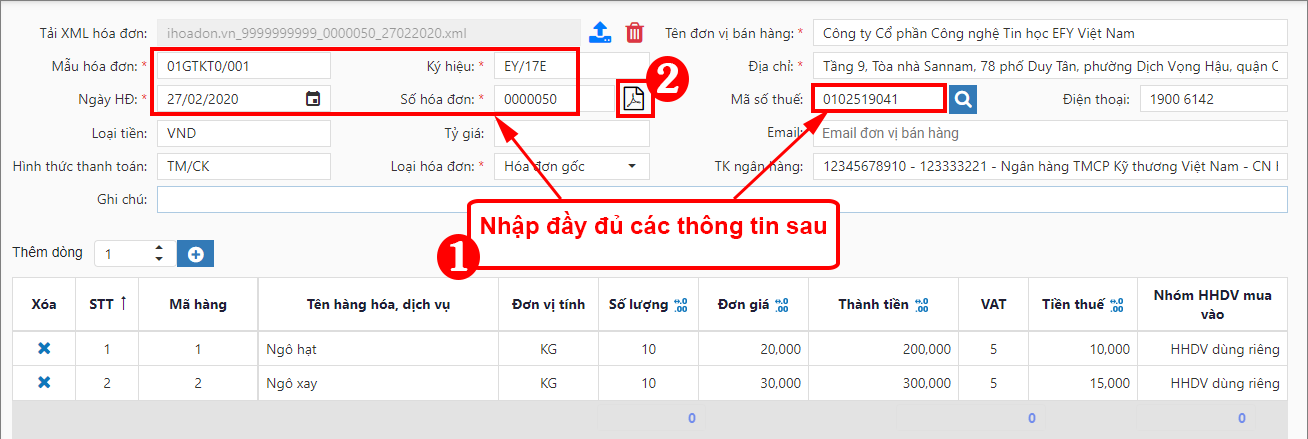Viewport: 1308px width, 439px height.
Task: Open the PDF invoice viewer icon
Action: click(x=634, y=99)
